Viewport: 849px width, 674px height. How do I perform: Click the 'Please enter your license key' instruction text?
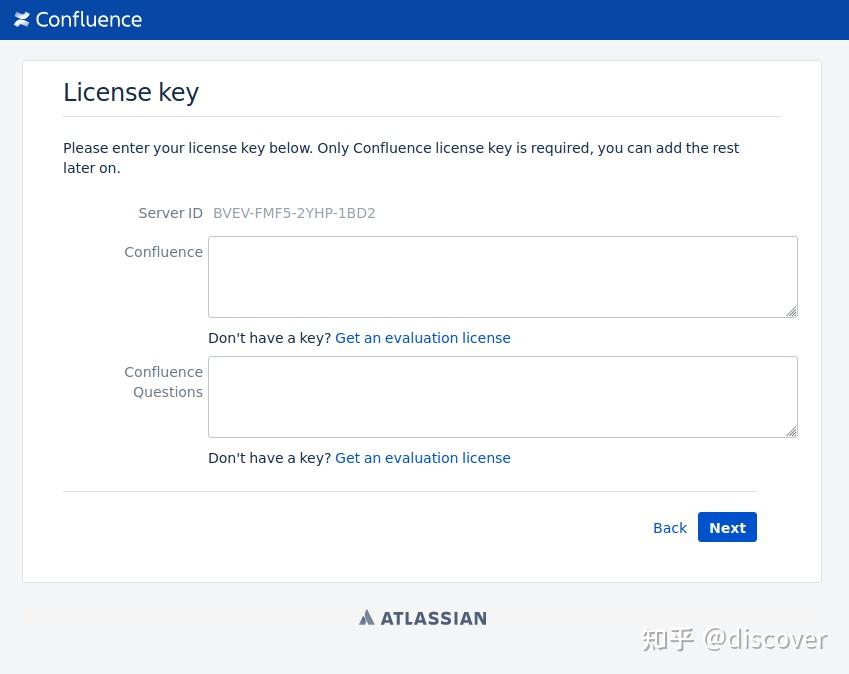pos(401,158)
